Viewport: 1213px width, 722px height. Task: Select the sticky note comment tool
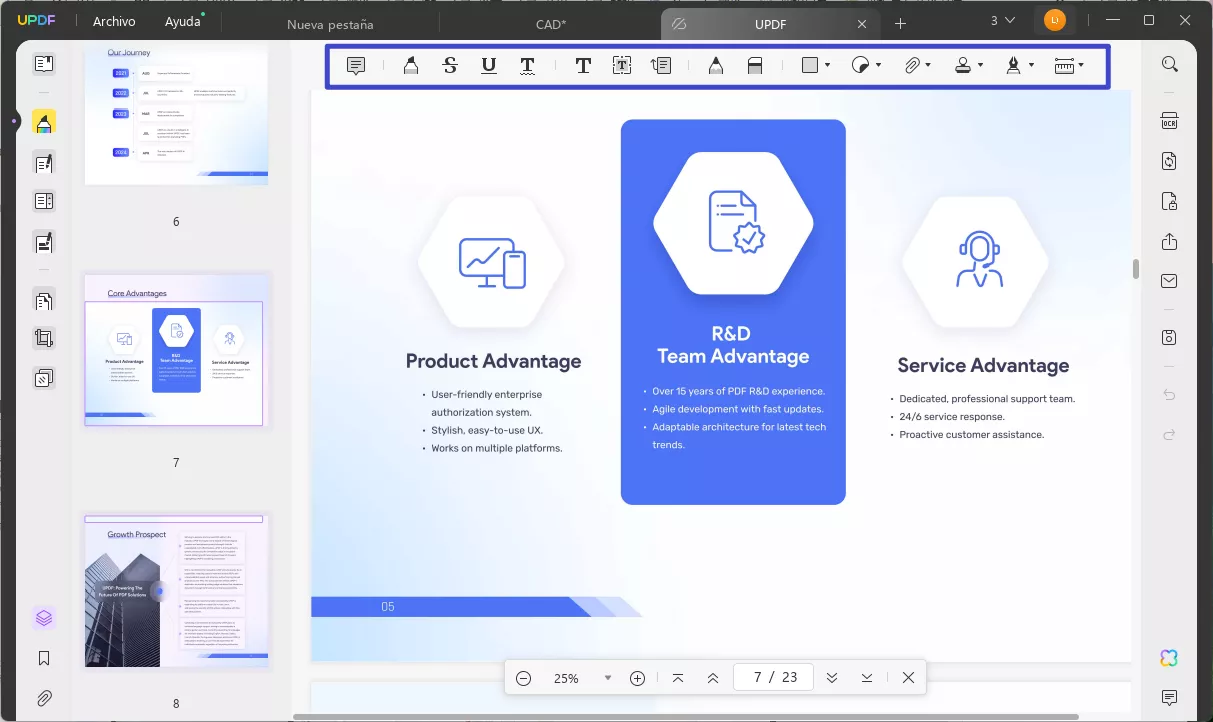355,66
